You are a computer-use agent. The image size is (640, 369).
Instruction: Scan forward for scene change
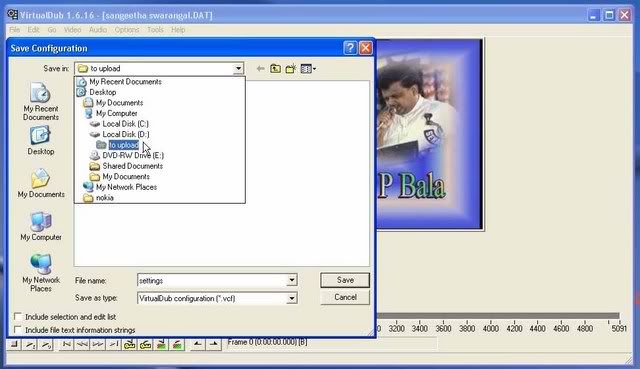177,345
